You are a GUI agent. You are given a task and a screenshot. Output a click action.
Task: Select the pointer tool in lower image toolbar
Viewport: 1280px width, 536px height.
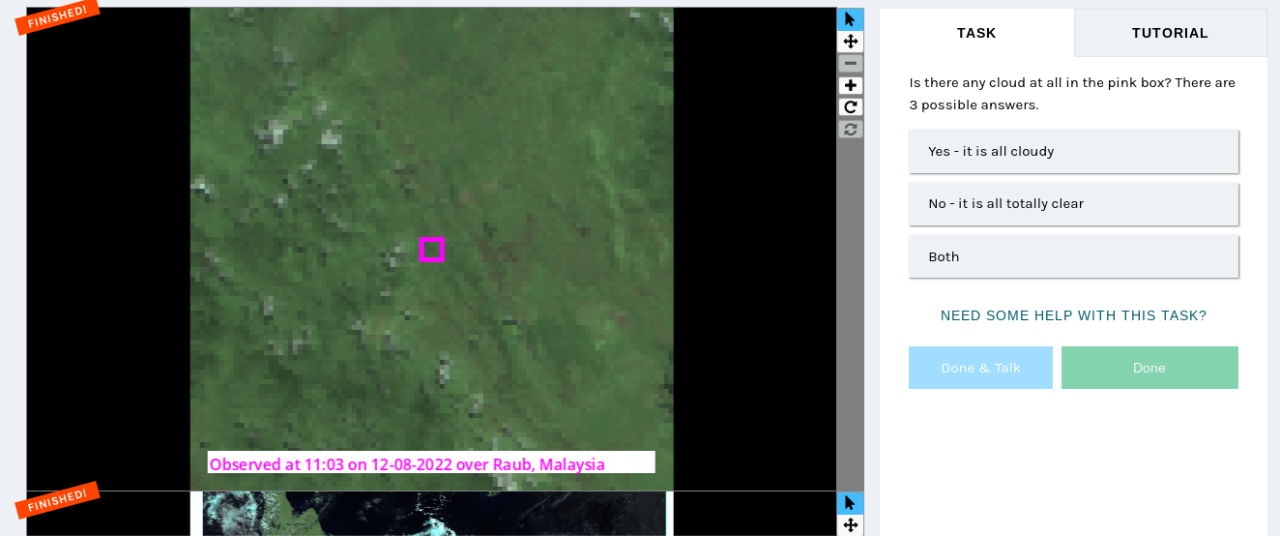tap(850, 503)
